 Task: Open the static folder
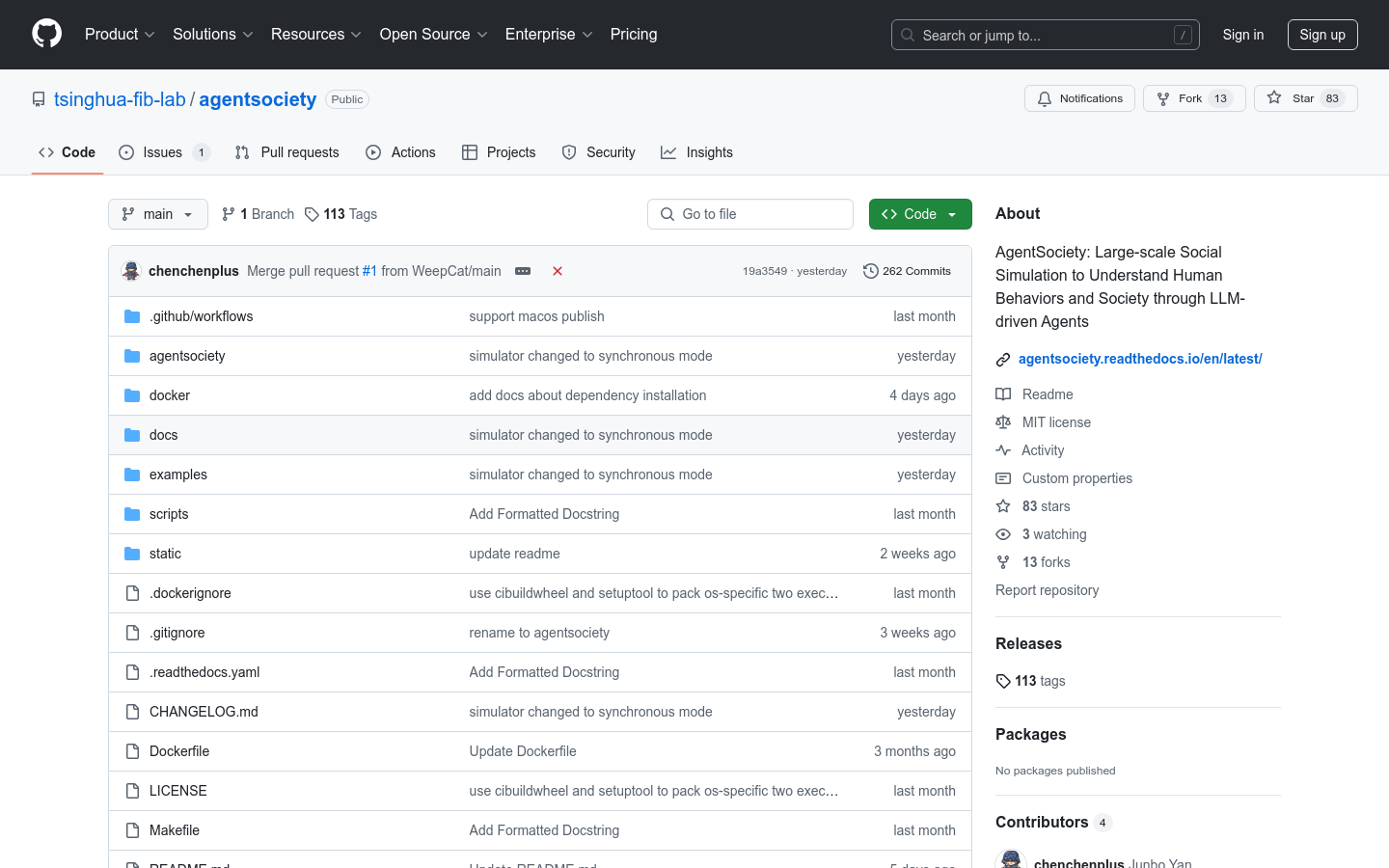[165, 554]
